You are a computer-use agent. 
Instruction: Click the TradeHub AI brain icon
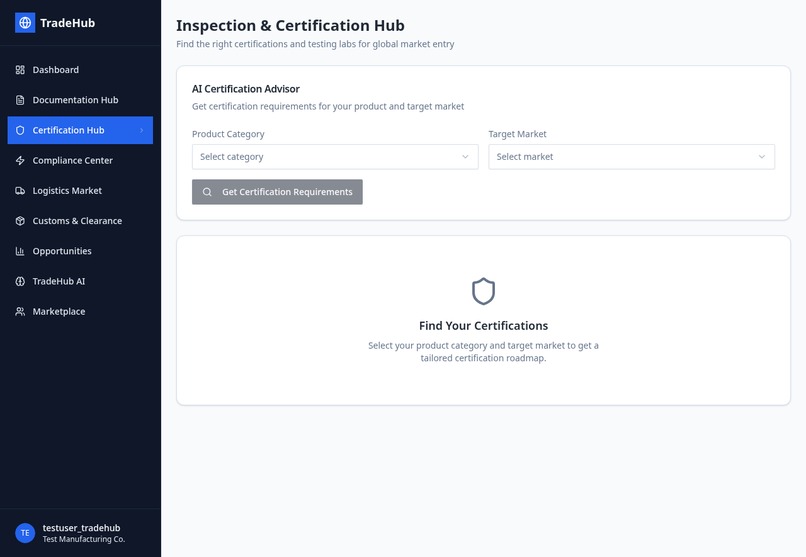(x=20, y=282)
